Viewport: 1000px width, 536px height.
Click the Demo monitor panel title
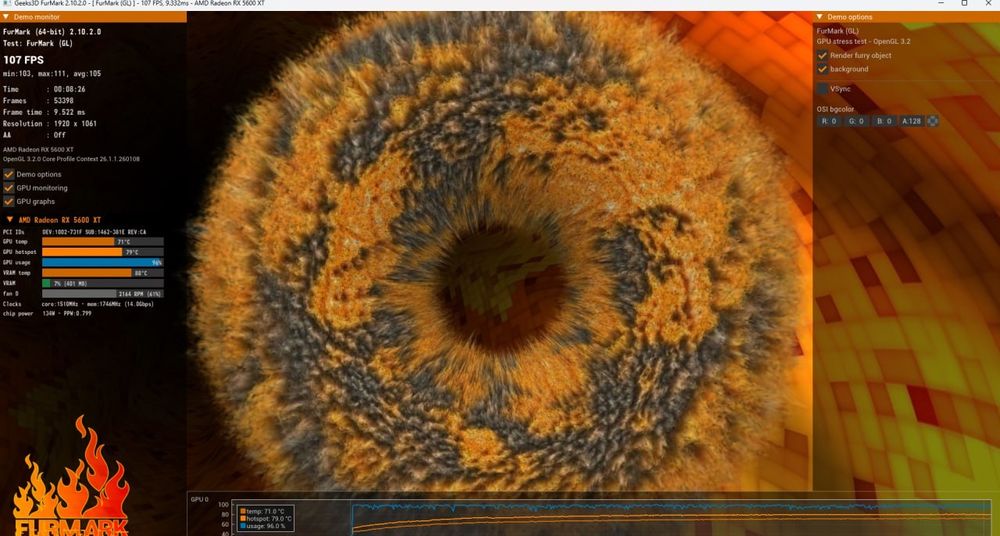37,17
